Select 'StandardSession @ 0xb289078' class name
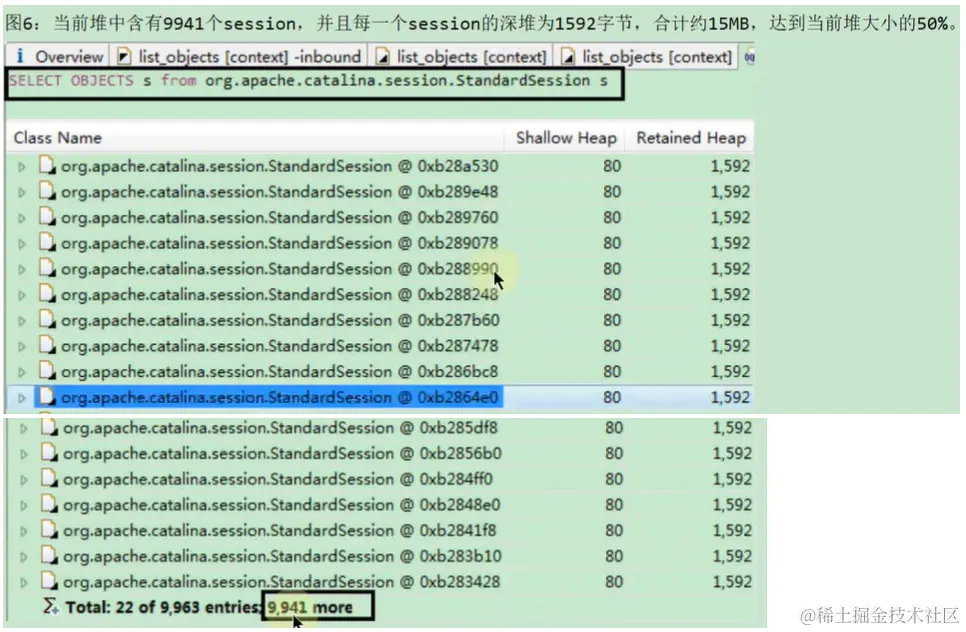Screen dimensions: 966x632 pyautogui.click(x=280, y=243)
